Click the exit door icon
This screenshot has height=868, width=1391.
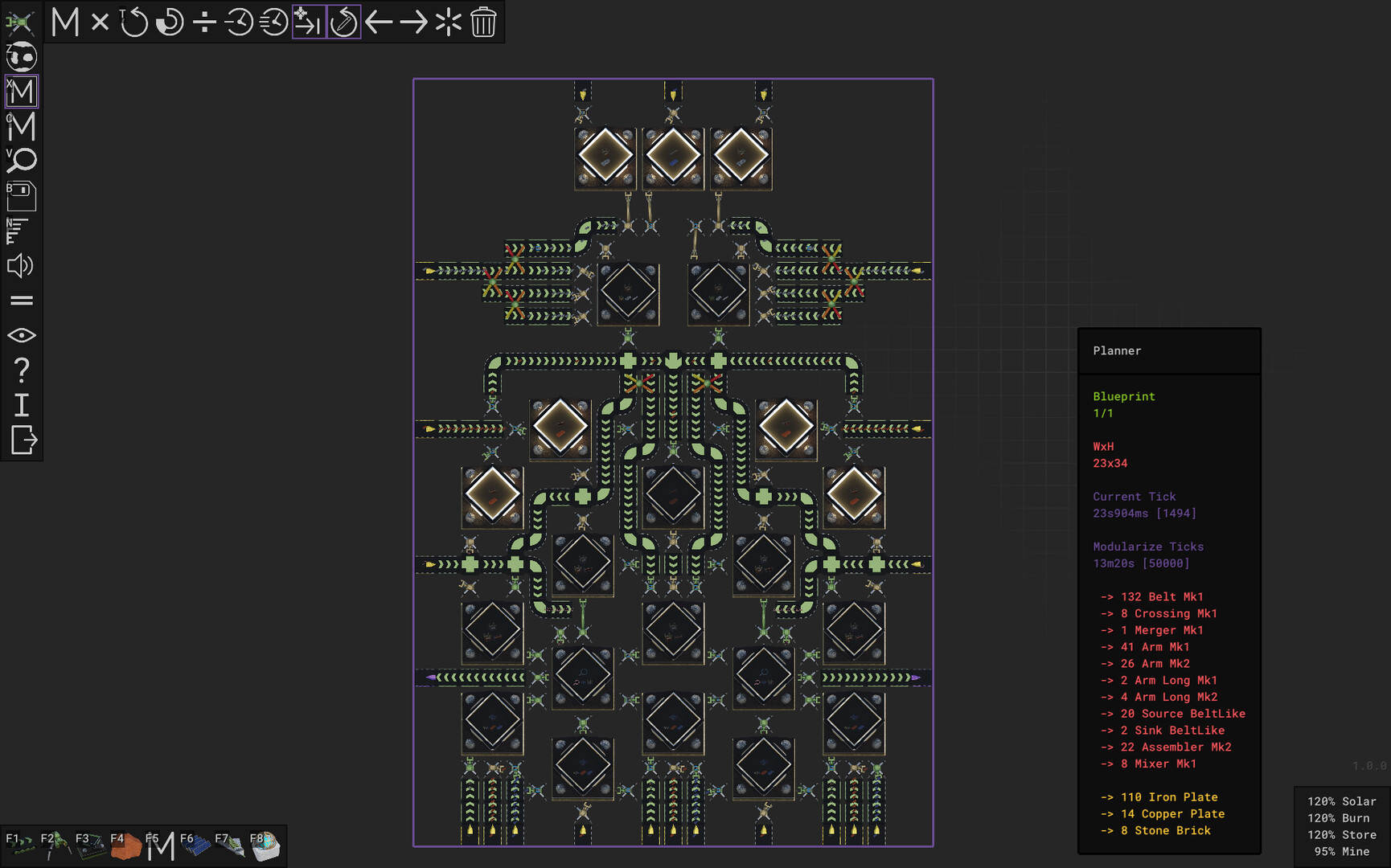point(23,440)
